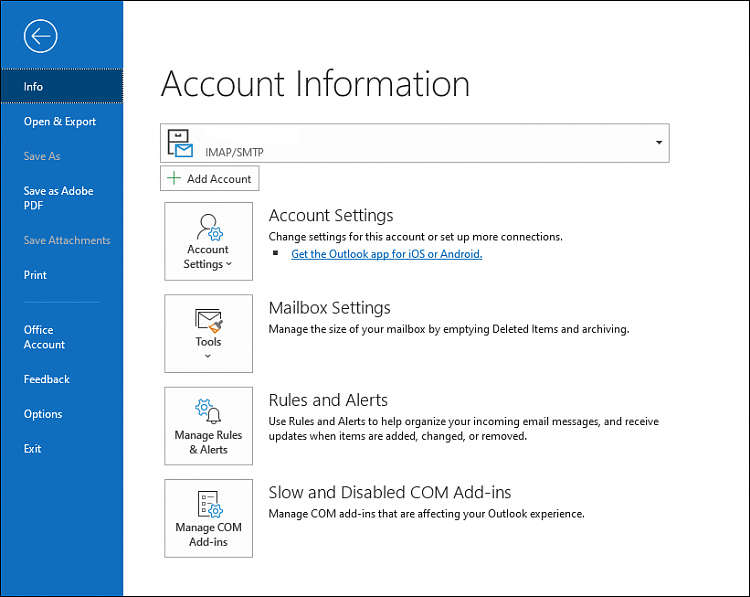Click the Slow and Disabled COM Add-ins heading
This screenshot has height=597, width=750.
390,492
